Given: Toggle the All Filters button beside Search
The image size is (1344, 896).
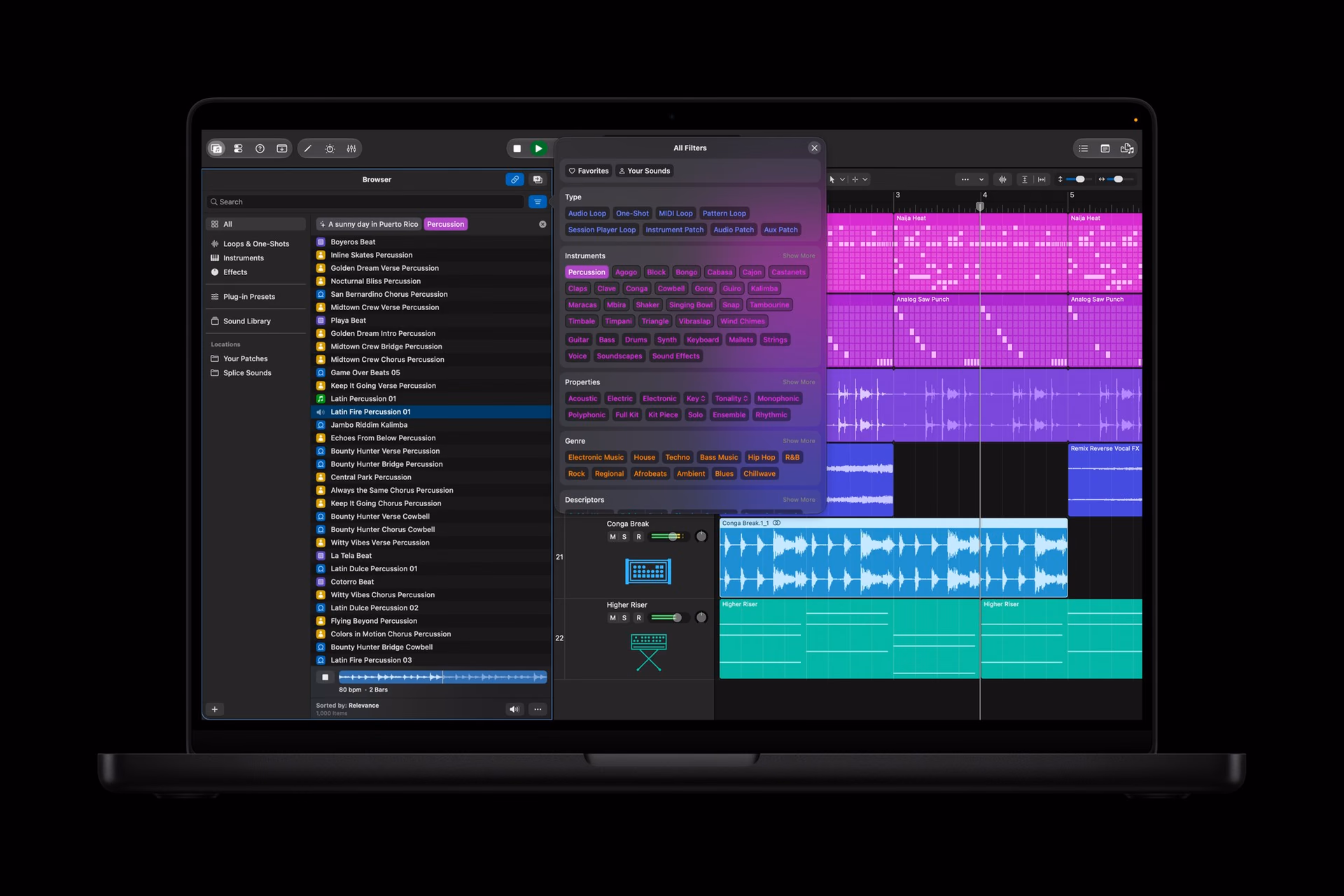Looking at the screenshot, I should pos(538,202).
